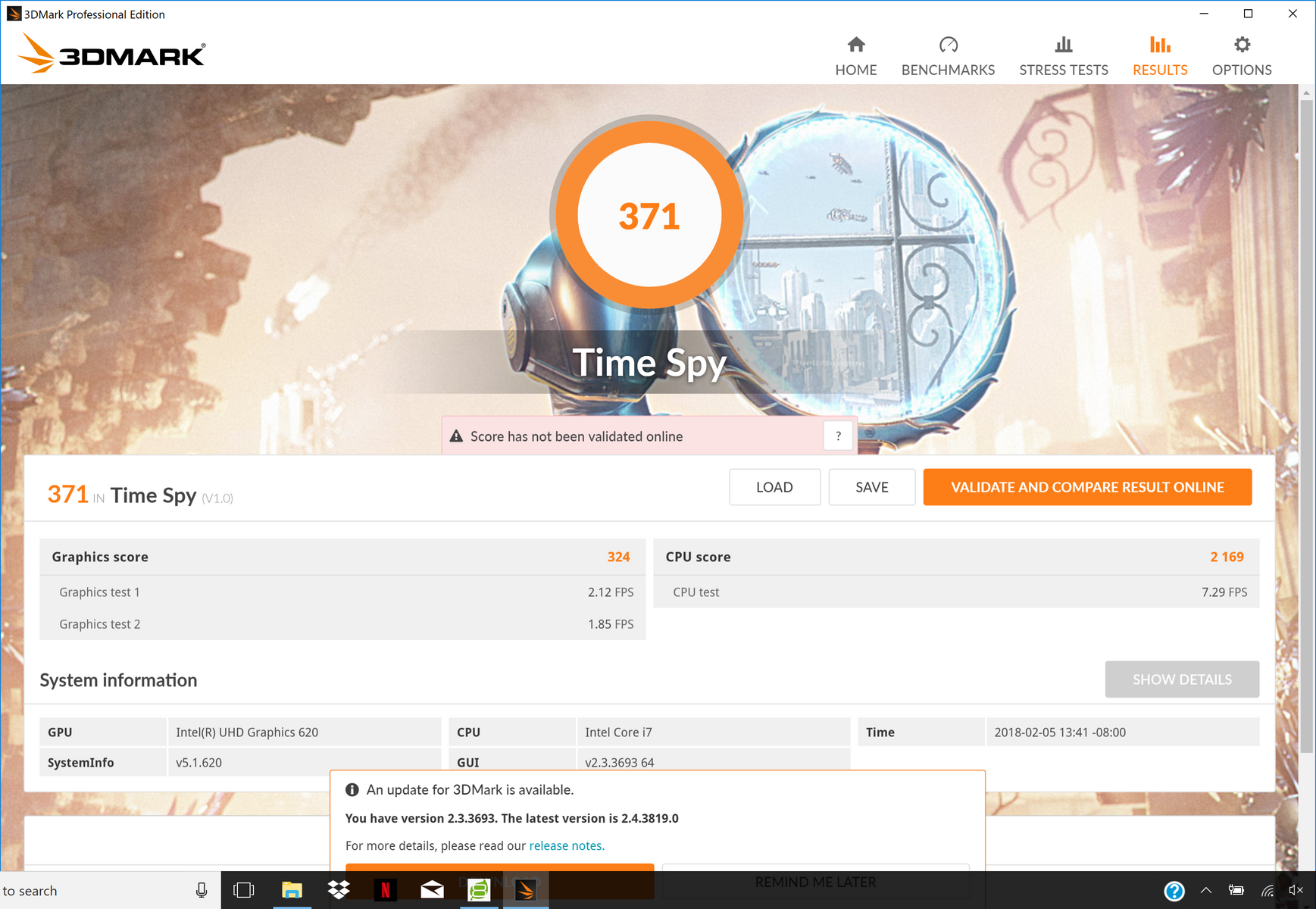Open the release notes link
The width and height of the screenshot is (1316, 909).
566,845
